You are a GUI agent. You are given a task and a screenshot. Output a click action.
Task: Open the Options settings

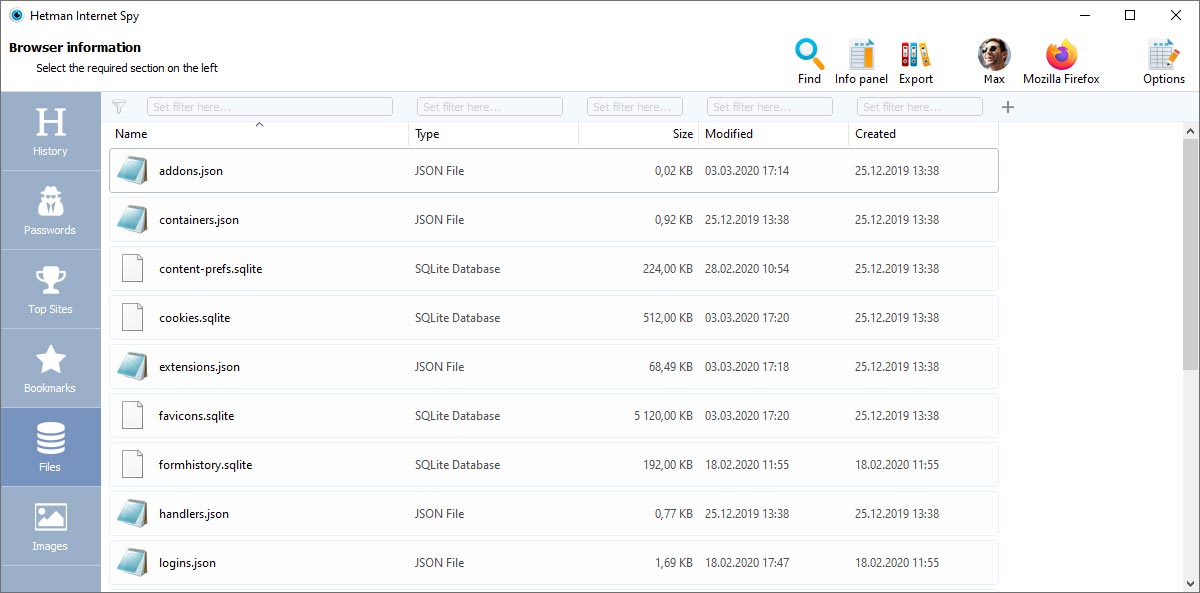tap(1164, 61)
